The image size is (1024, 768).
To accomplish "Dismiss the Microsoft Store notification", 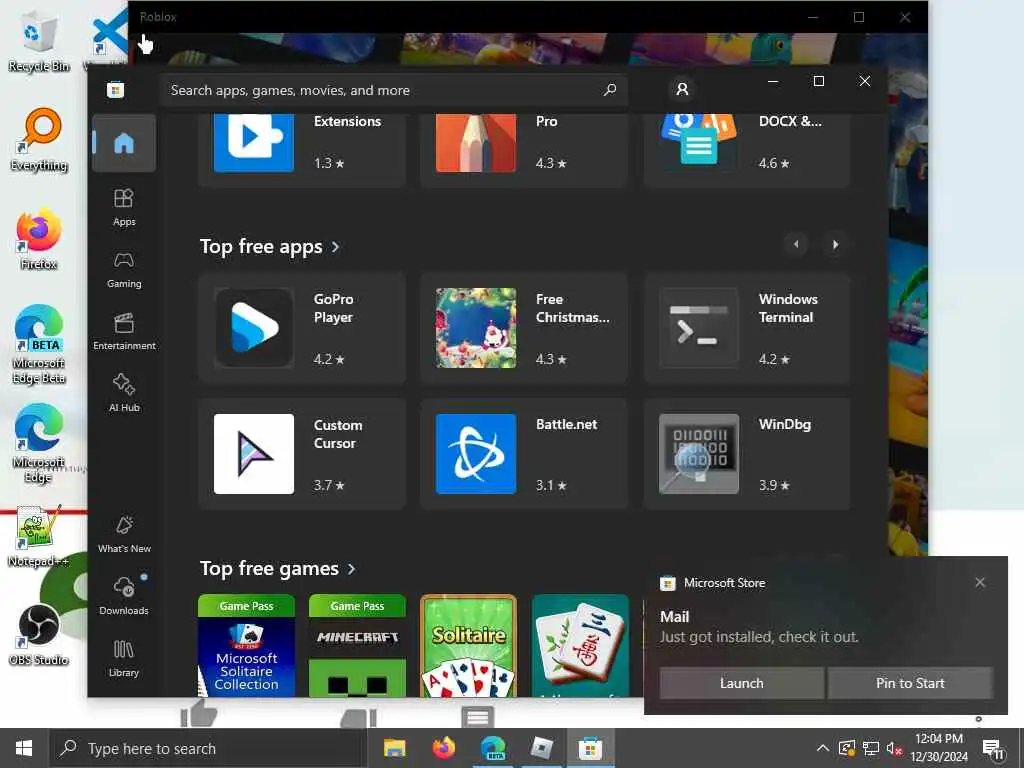I will (980, 583).
